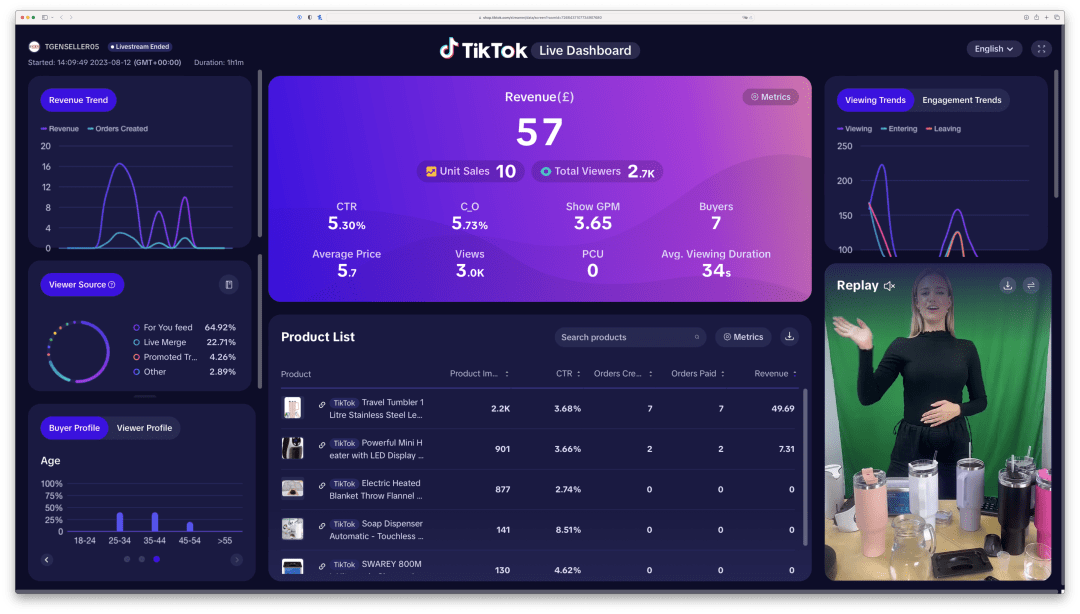Screen dimensions: 1080x614
Task: Open link icon for SWAREY 800M product
Action: point(322,566)
